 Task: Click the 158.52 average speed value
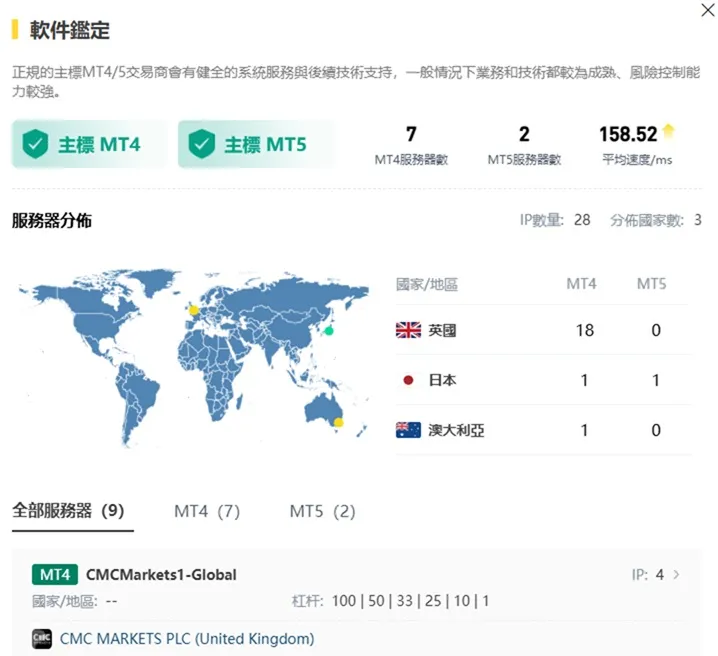628,134
